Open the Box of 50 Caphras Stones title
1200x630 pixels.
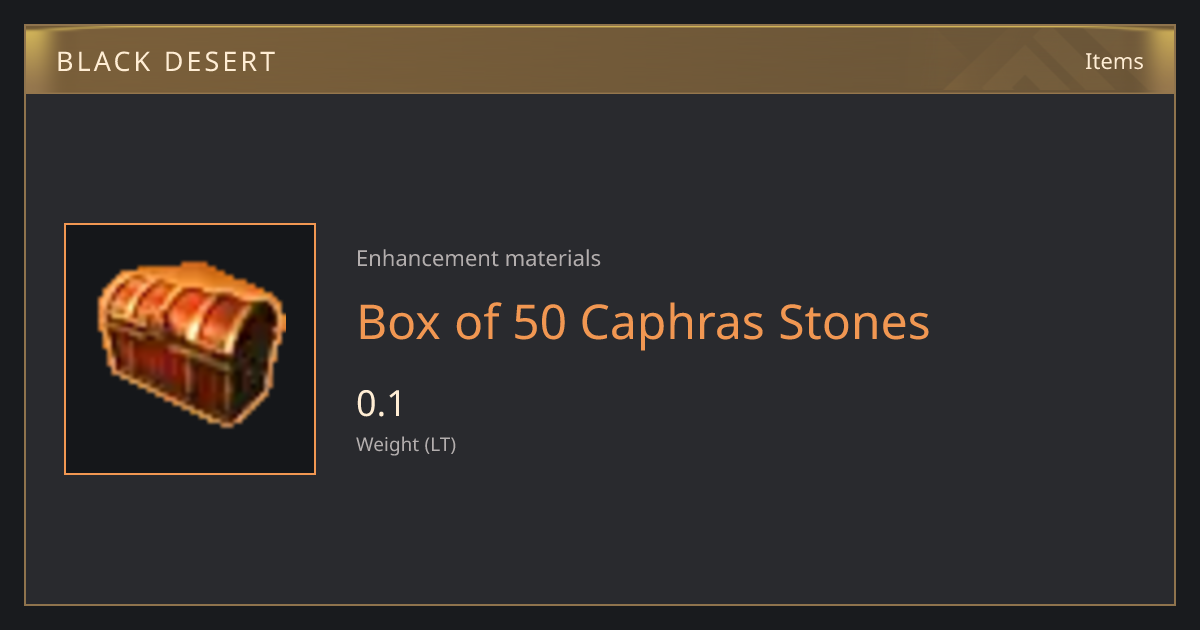pos(643,323)
